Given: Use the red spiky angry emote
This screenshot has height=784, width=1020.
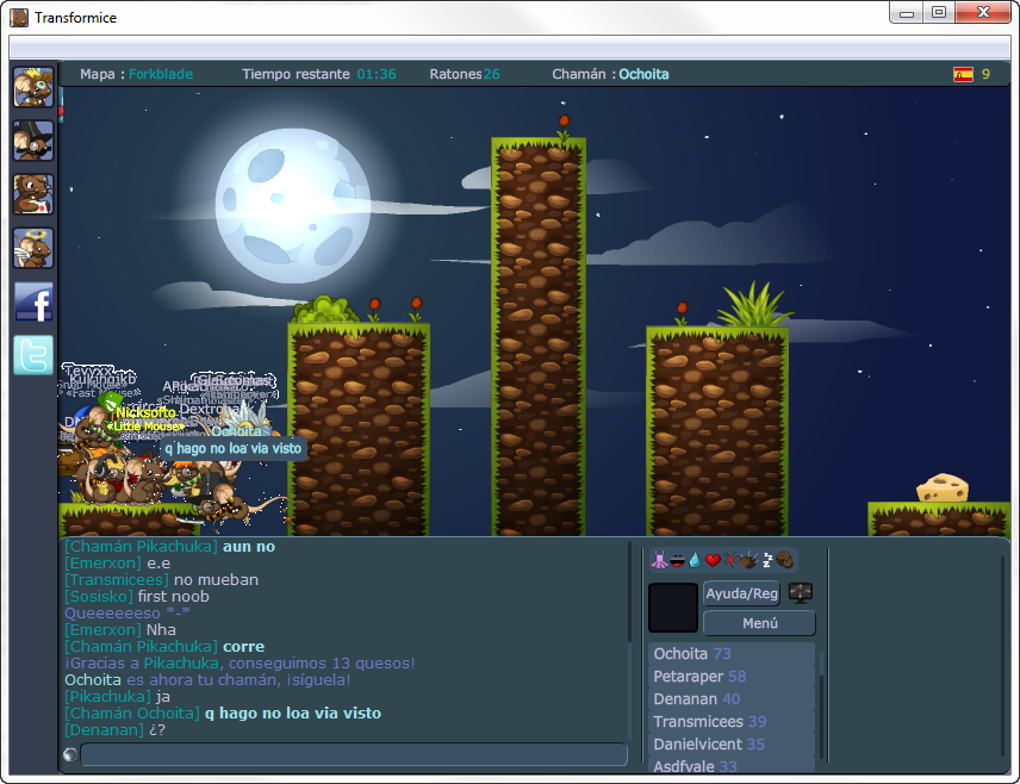Looking at the screenshot, I should 731,560.
